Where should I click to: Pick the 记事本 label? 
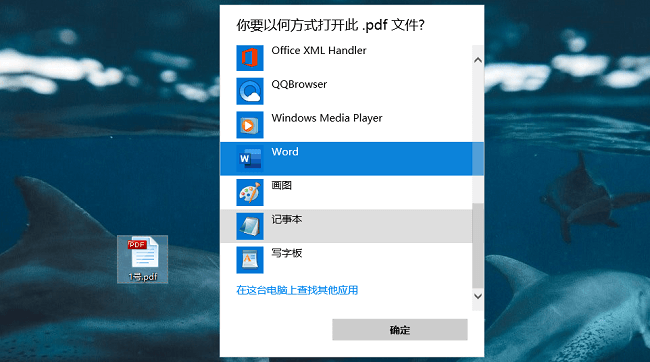(x=286, y=219)
